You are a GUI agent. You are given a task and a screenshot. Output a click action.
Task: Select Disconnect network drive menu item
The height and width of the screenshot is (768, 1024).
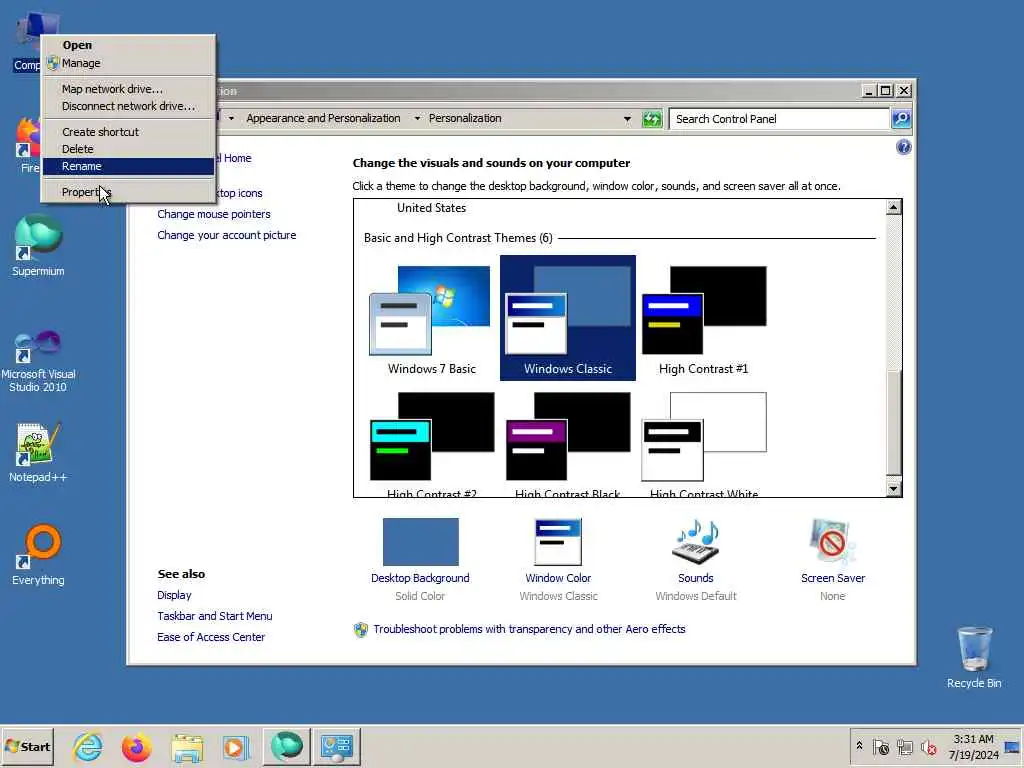(129, 106)
